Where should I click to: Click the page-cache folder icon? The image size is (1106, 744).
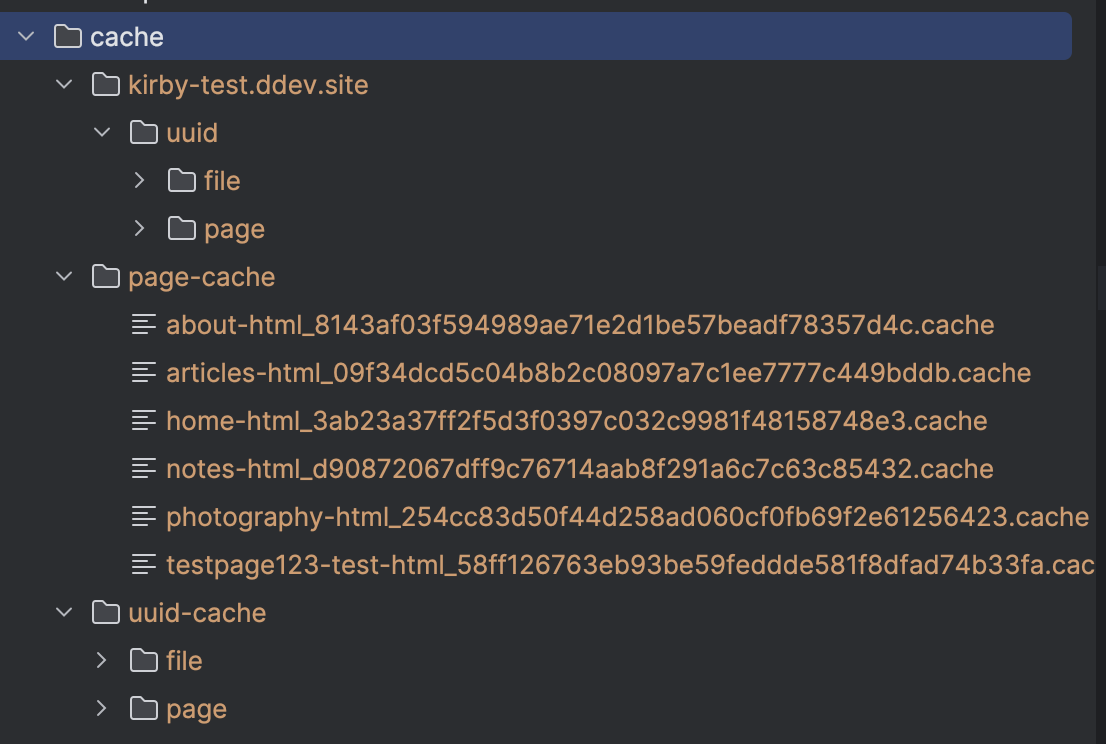point(105,277)
